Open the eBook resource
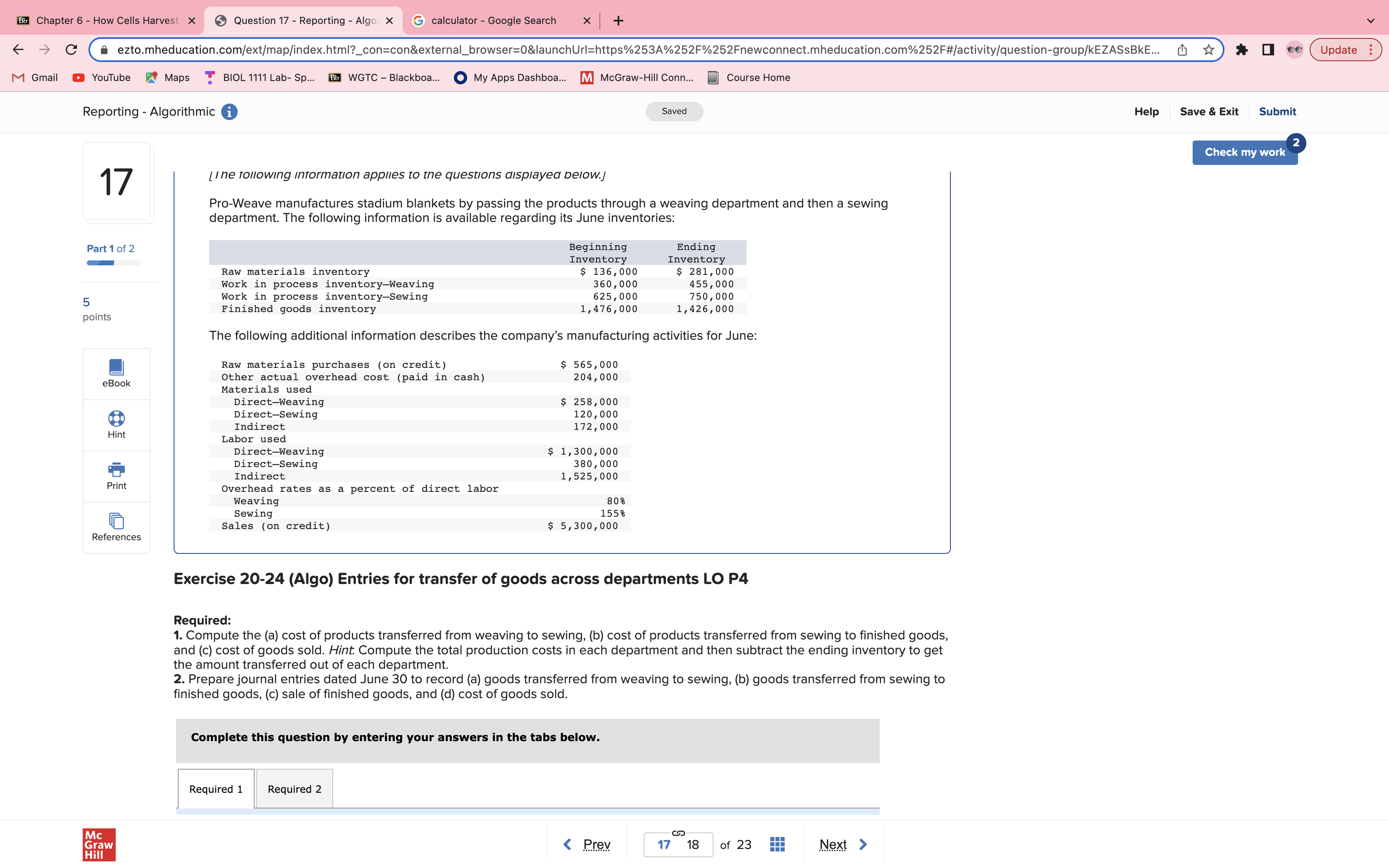This screenshot has width=1389, height=868. click(x=116, y=374)
